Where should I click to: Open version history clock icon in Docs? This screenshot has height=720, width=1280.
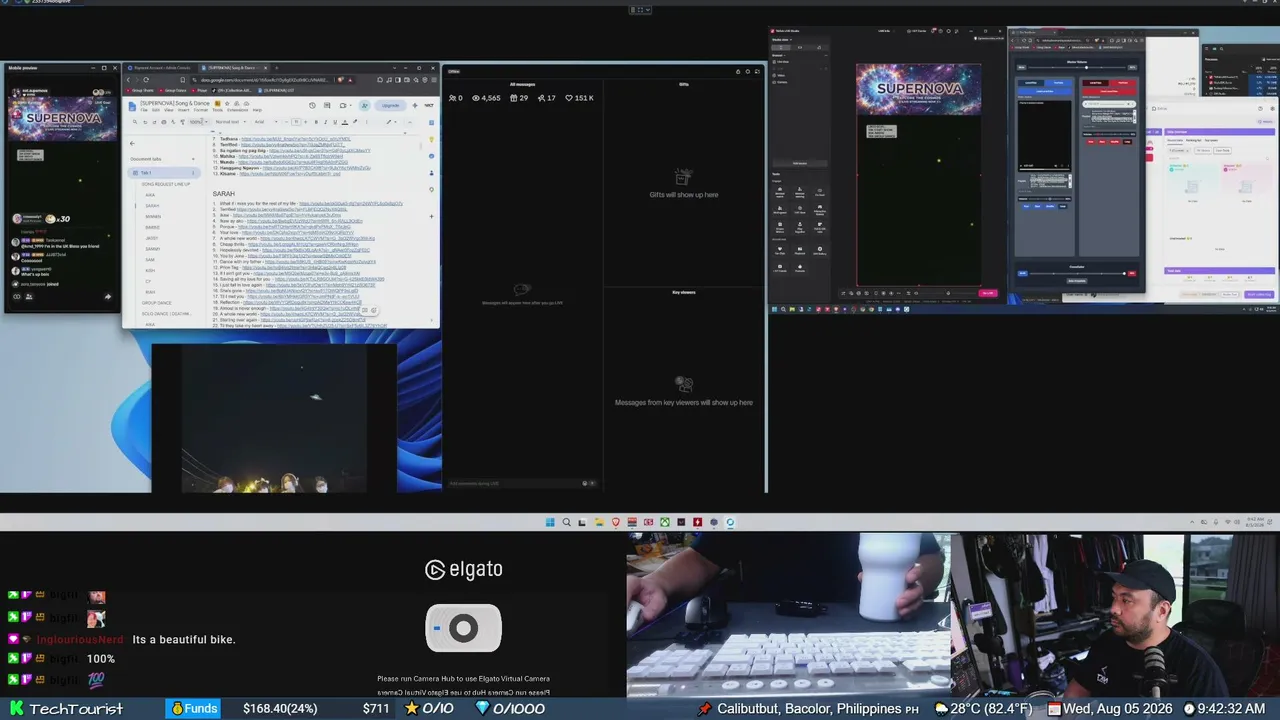(313, 105)
